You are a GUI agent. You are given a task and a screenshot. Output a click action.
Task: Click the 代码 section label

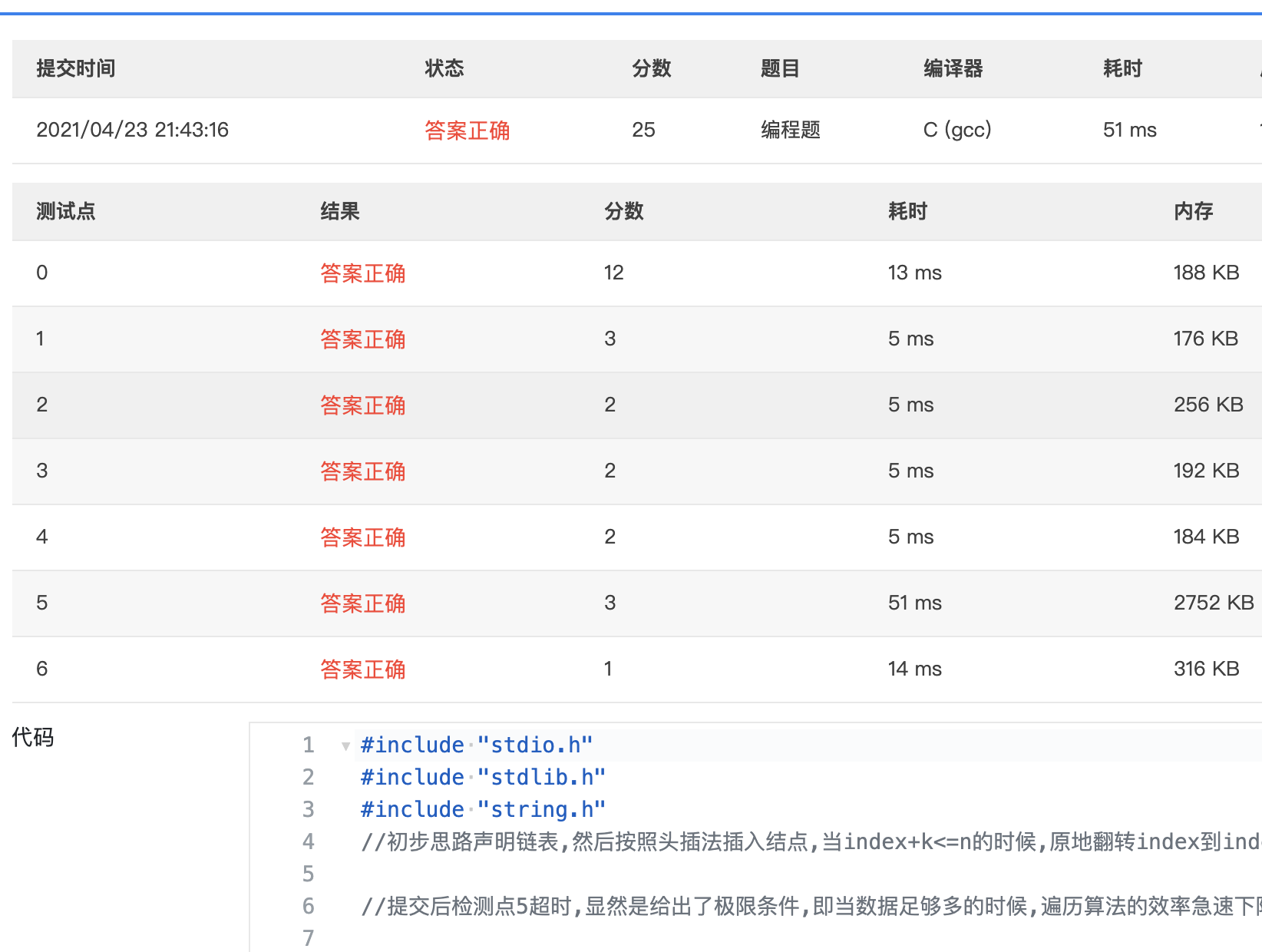[x=33, y=737]
